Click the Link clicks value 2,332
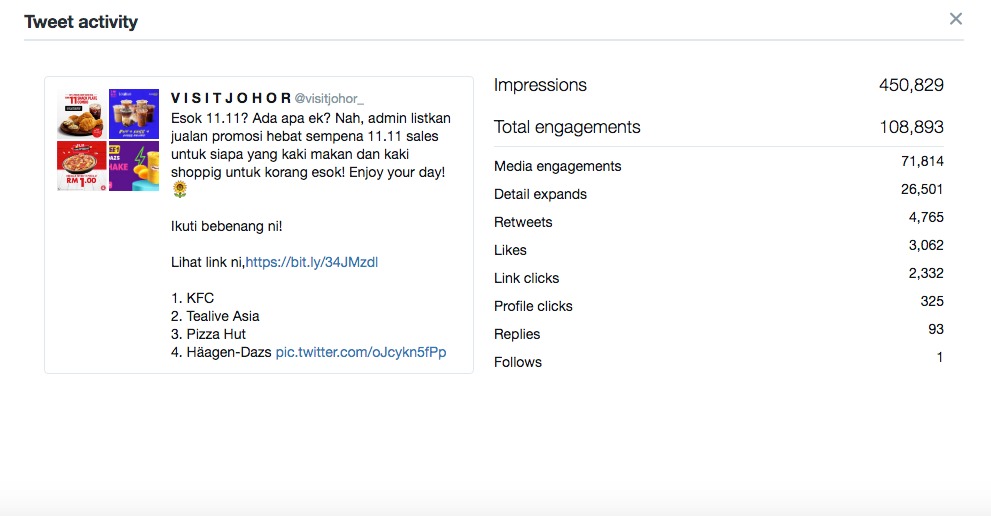991x516 pixels. tap(926, 273)
